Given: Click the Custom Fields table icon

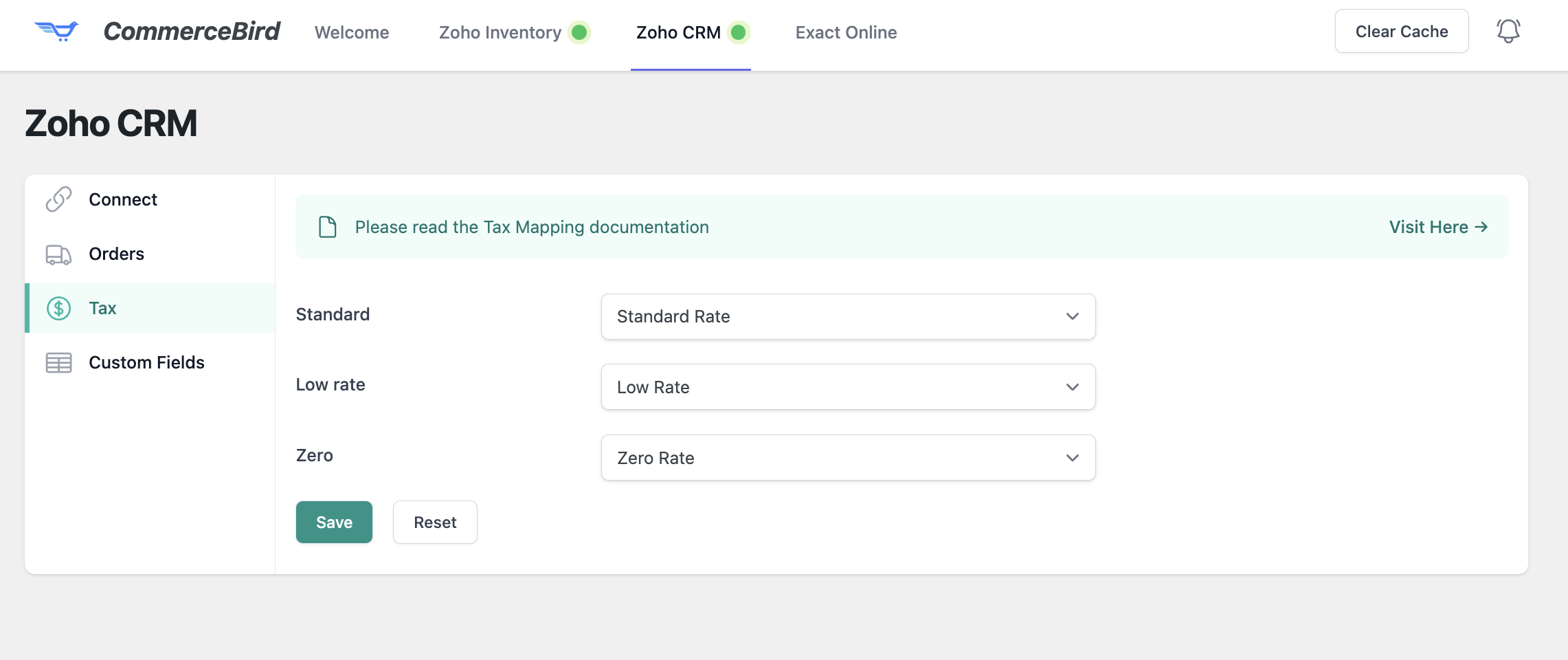Looking at the screenshot, I should click(x=58, y=362).
